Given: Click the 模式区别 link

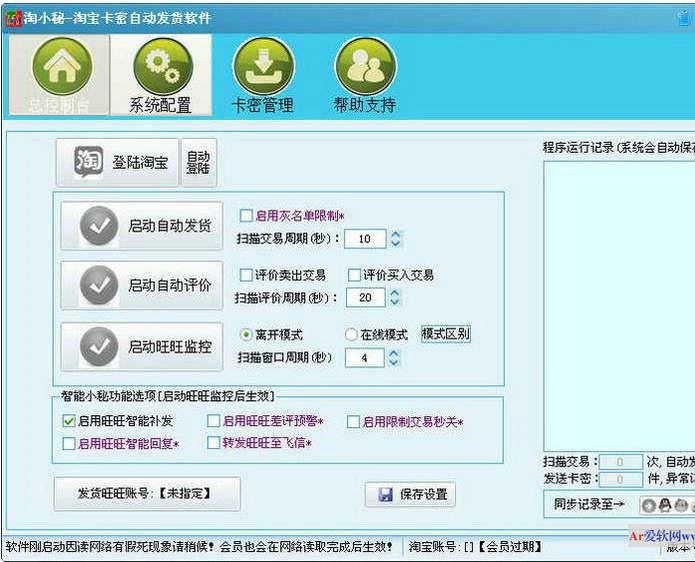Looking at the screenshot, I should tap(446, 334).
